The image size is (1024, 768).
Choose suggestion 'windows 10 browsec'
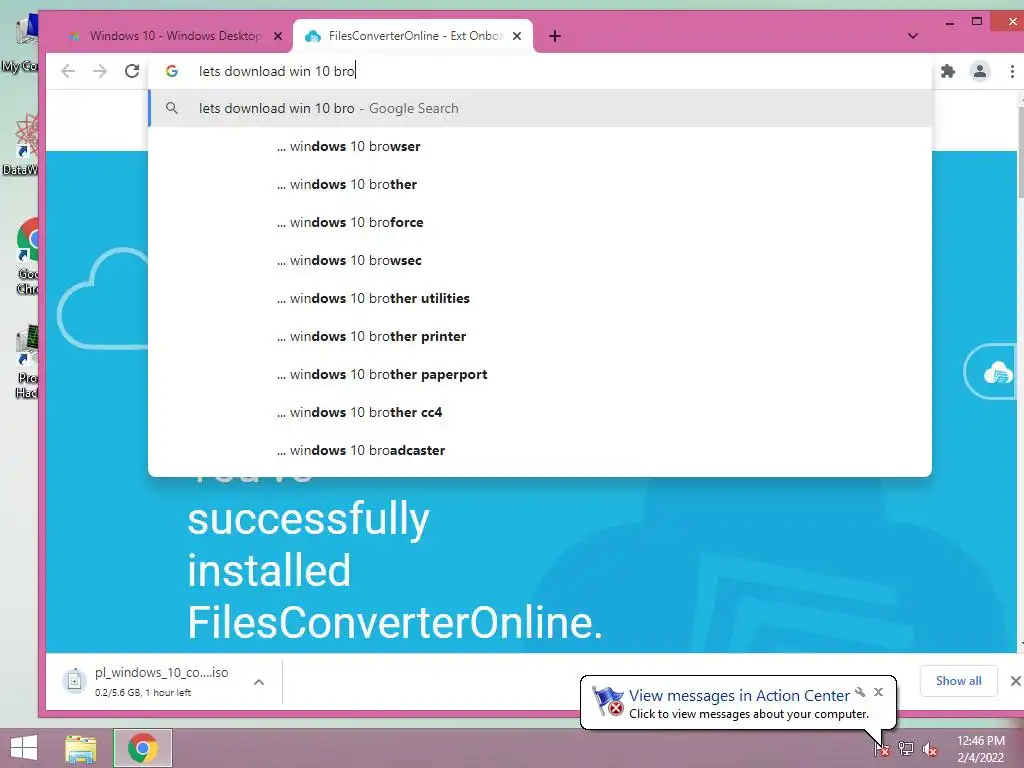(x=540, y=260)
